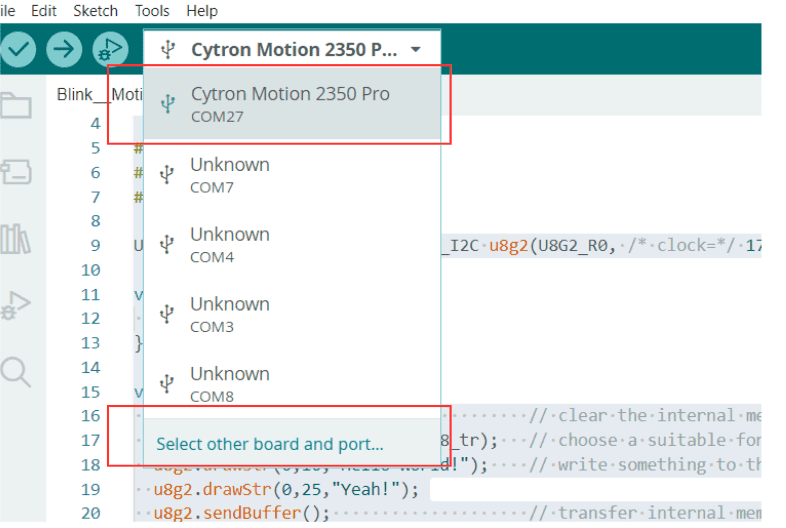Screen dimensions: 786x528
Task: Open the Help menu
Action: (x=202, y=11)
